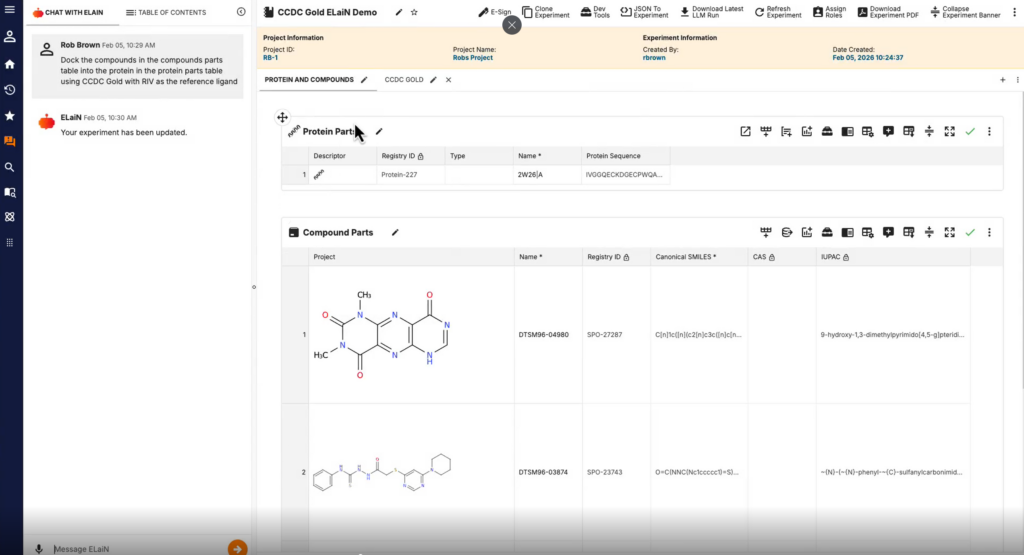Toggle the green checkmark on Compound Parts
Viewport: 1024px width, 555px height.
tap(969, 232)
